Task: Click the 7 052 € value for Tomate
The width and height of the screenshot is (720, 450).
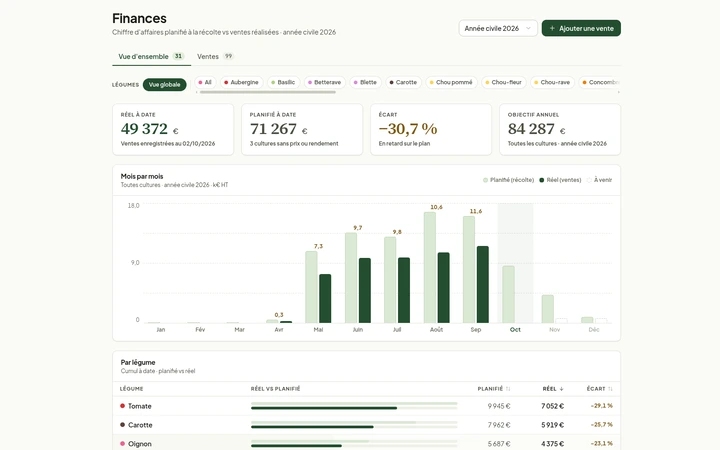Action: [552, 406]
